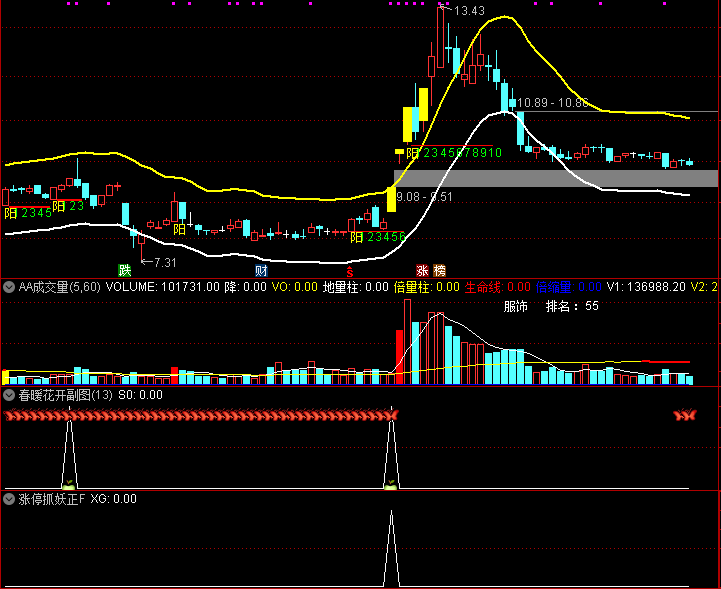
Task: Click the 榜 marker icon
Action: [x=440, y=270]
